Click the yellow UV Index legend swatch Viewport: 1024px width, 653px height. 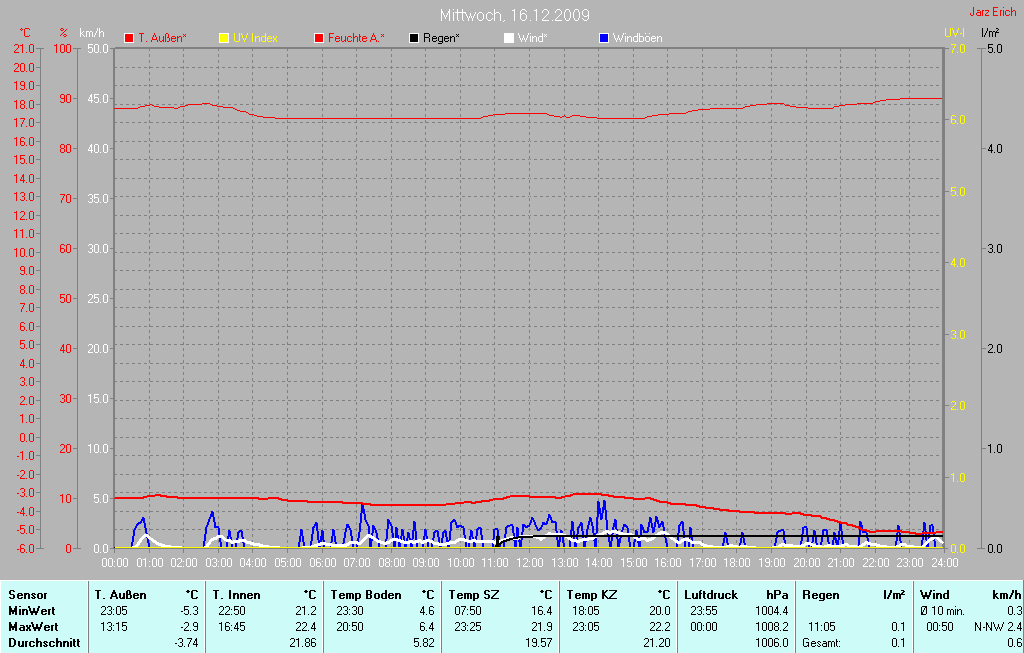pyautogui.click(x=223, y=38)
